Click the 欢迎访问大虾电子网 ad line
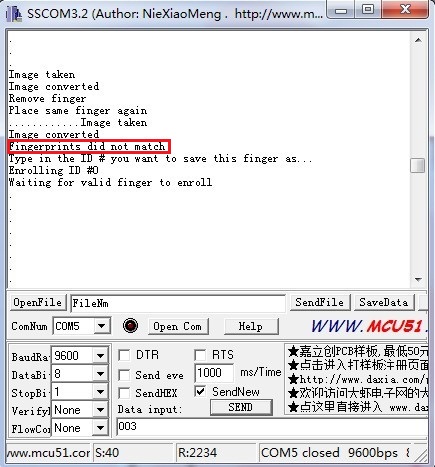This screenshot has width=435, height=467. tap(358, 393)
